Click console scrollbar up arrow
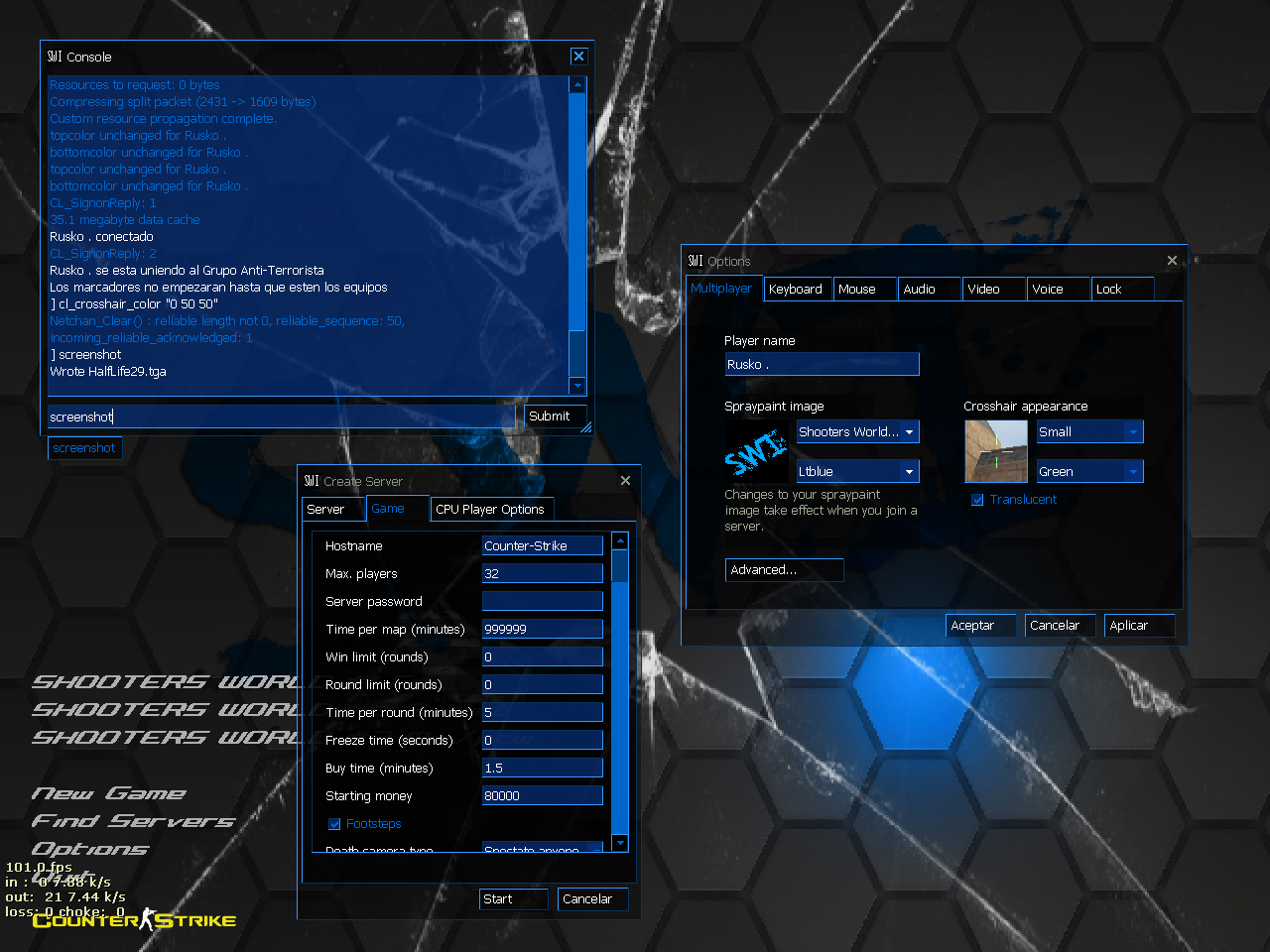This screenshot has width=1270, height=952. (577, 85)
